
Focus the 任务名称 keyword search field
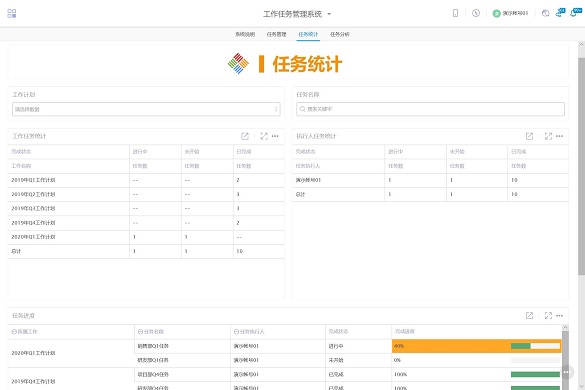[x=430, y=109]
